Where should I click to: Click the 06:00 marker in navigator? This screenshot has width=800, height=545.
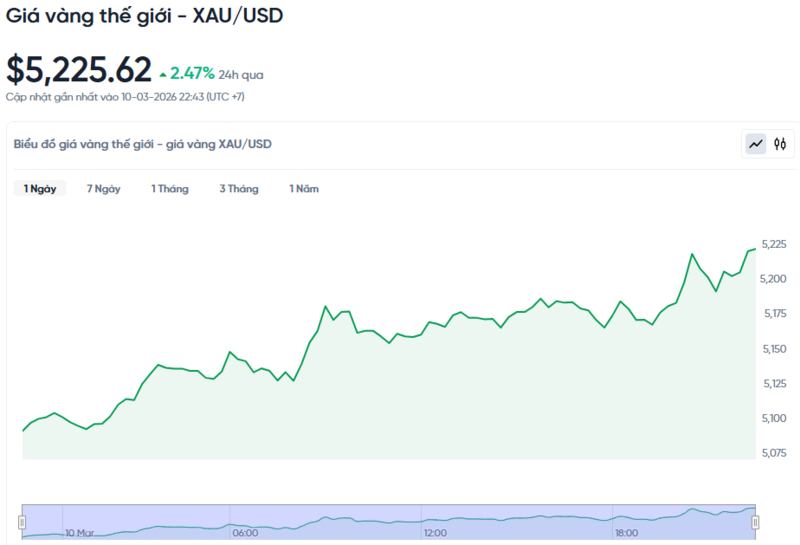245,533
